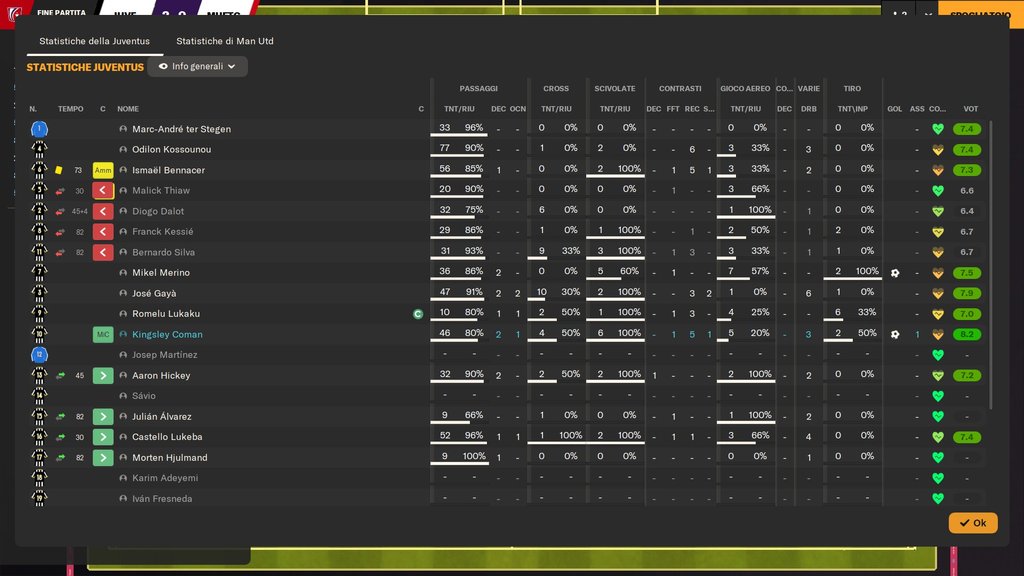Confirm with the Ok button
The width and height of the screenshot is (1024, 576).
point(972,523)
